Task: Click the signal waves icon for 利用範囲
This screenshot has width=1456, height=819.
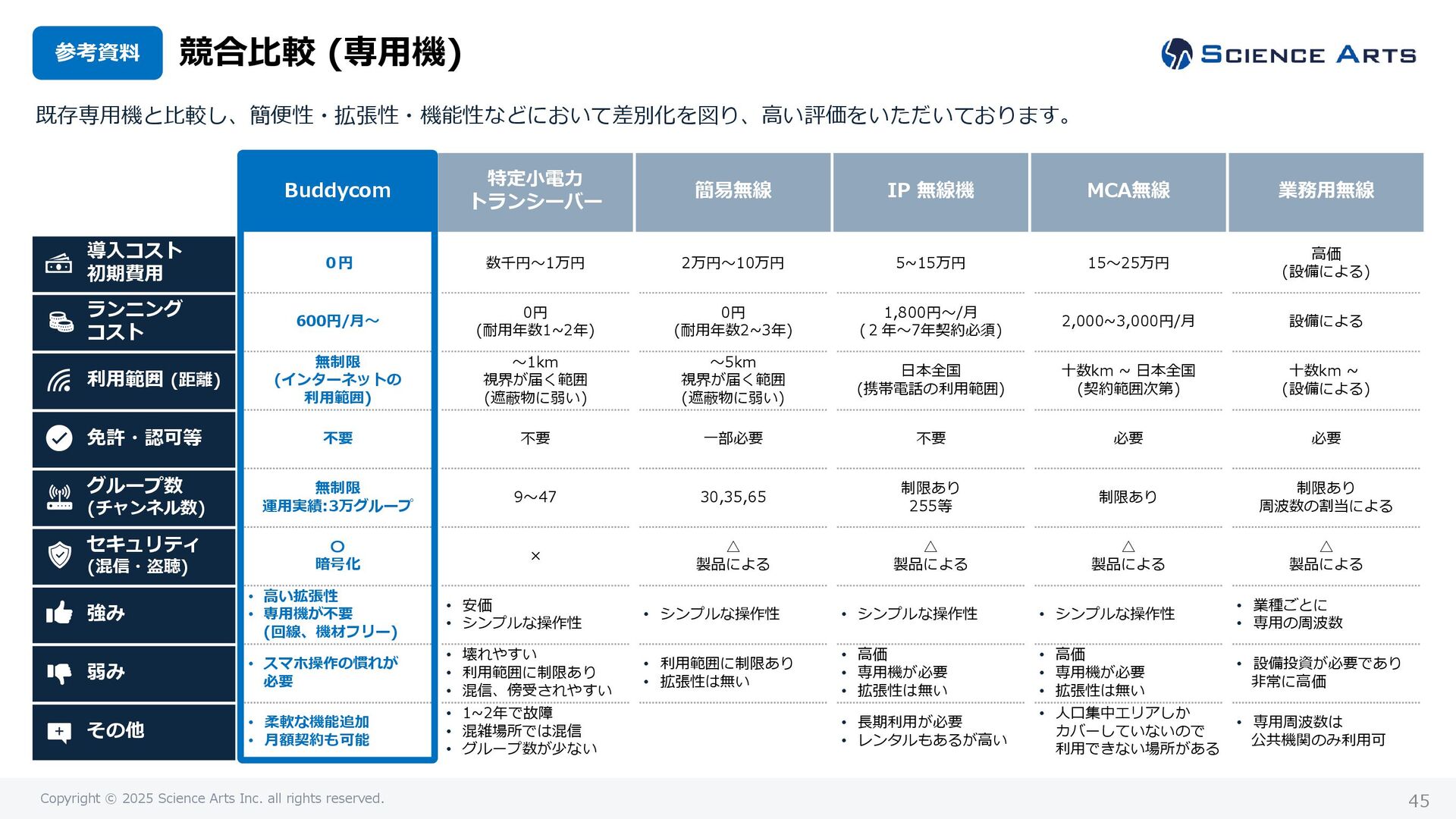Action: pyautogui.click(x=59, y=380)
